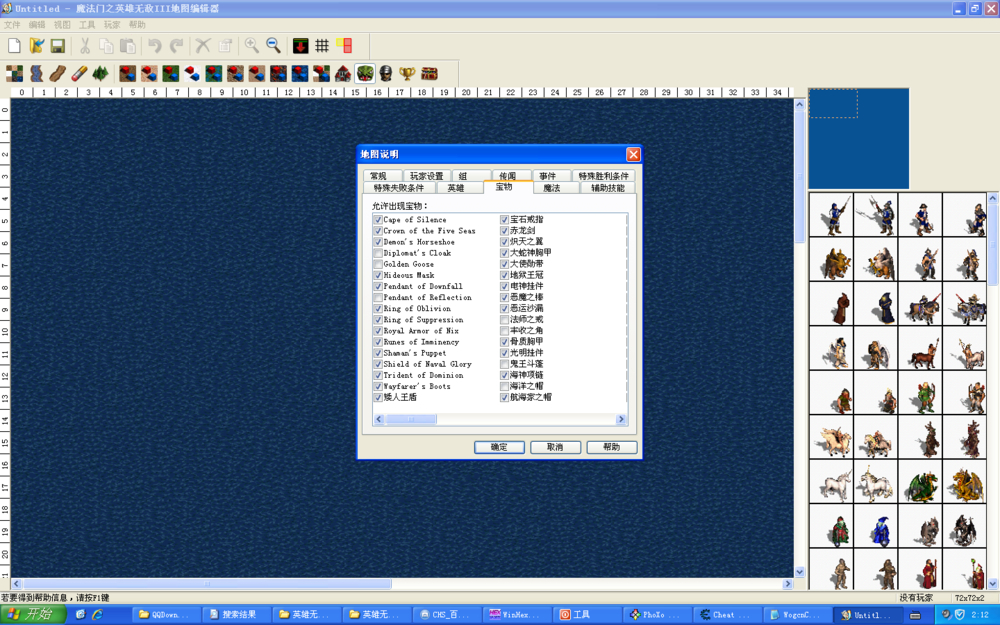This screenshot has height=625, width=1000.
Task: Open the Windows 开始 Start button
Action: 33,614
